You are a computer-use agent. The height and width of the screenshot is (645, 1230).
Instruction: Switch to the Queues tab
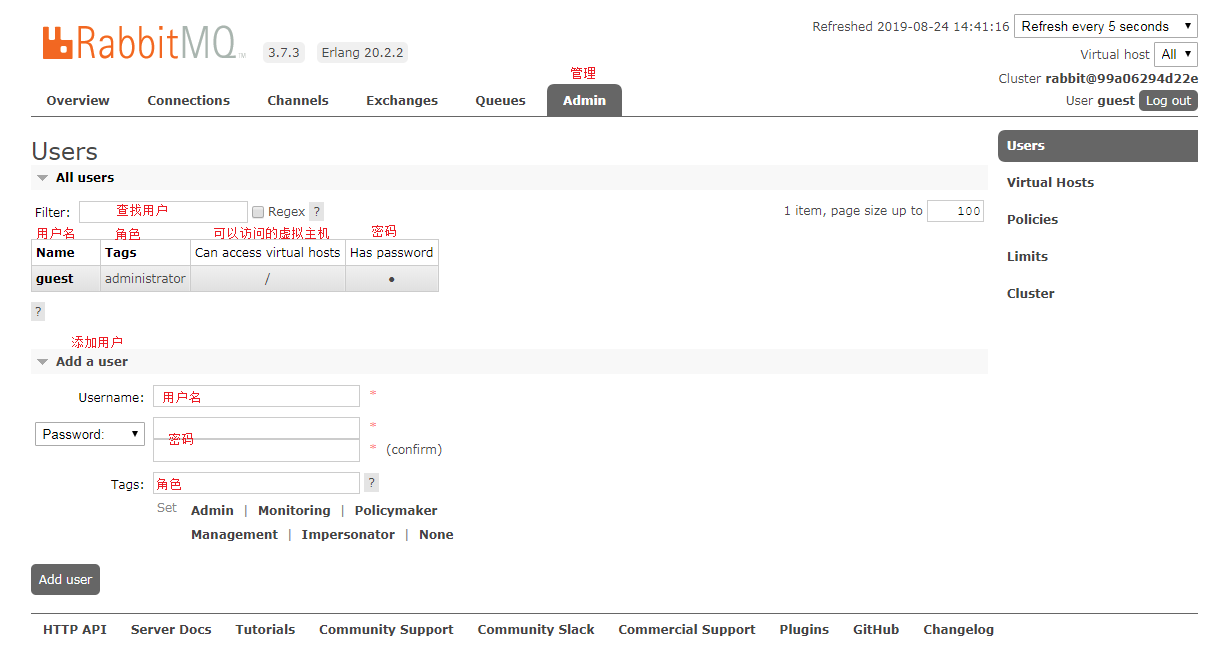click(x=500, y=100)
